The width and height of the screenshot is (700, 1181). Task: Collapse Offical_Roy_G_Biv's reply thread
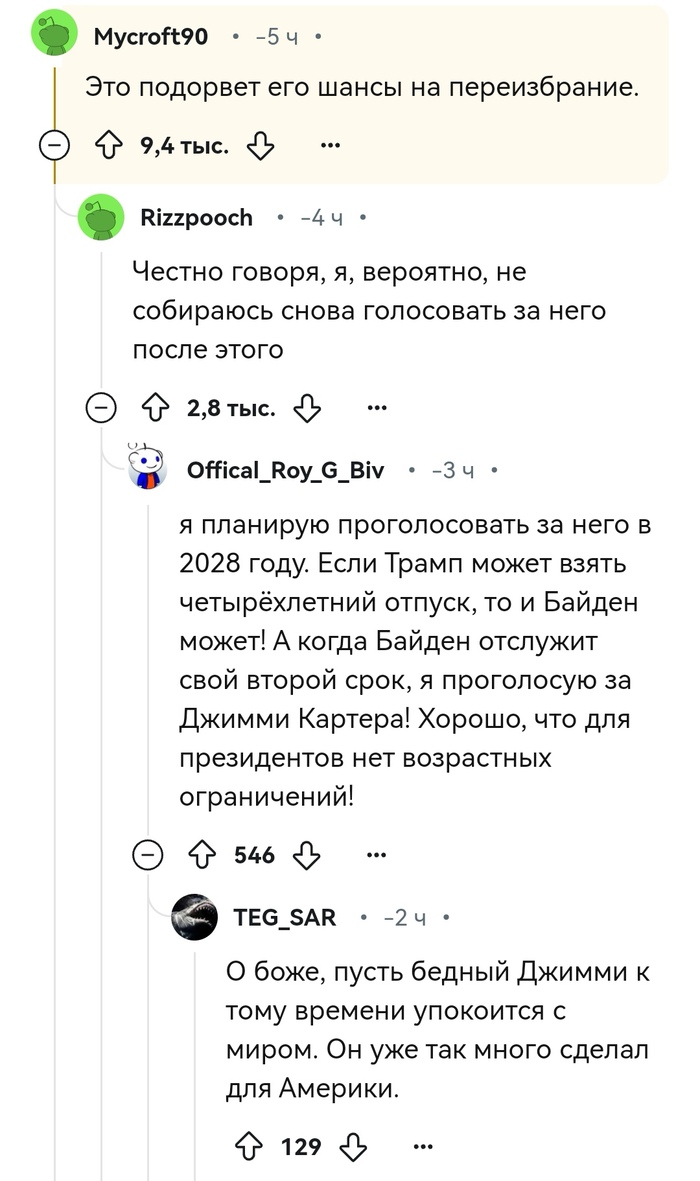click(148, 855)
